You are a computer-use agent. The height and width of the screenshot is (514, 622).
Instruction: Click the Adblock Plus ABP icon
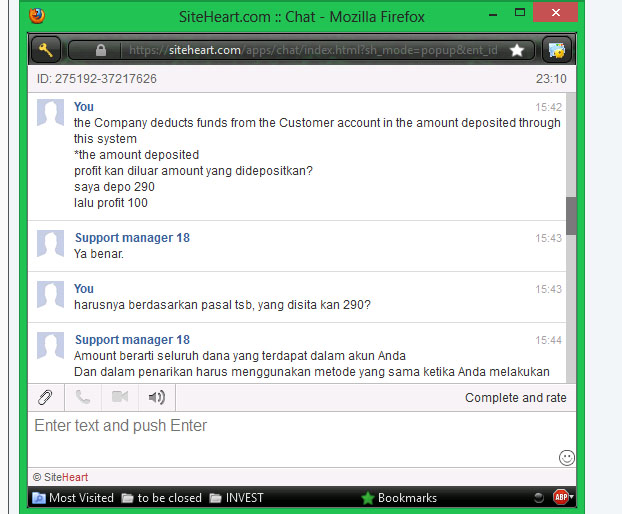pyautogui.click(x=562, y=497)
